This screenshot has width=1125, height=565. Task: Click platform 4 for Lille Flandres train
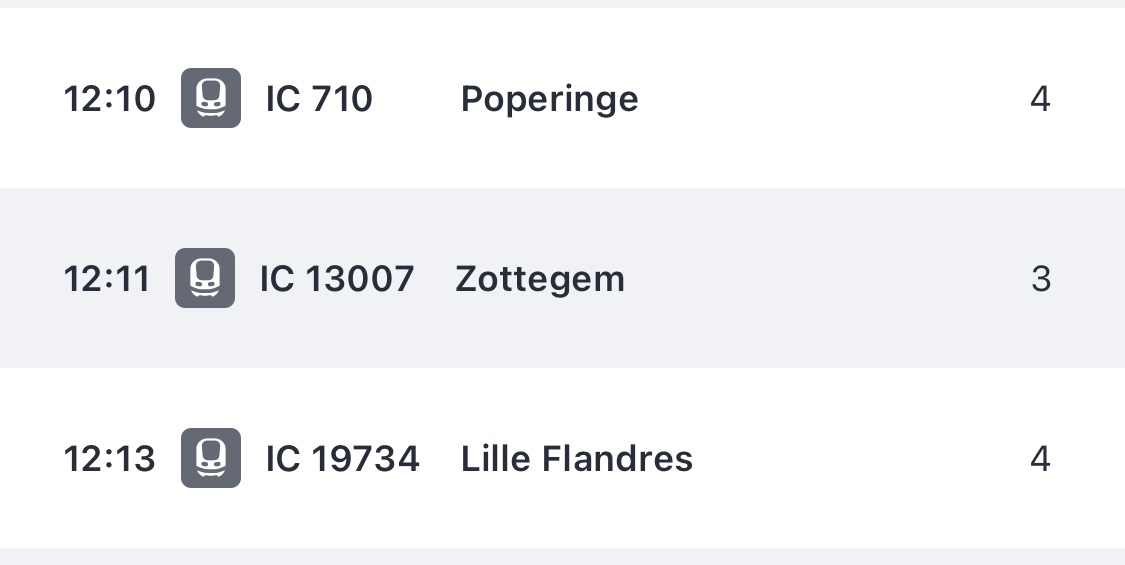[1040, 459]
